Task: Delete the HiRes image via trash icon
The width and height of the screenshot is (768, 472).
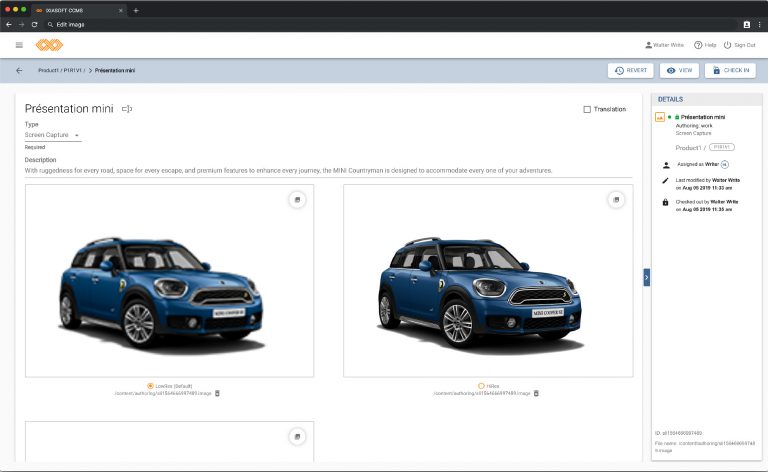Action: (536, 393)
